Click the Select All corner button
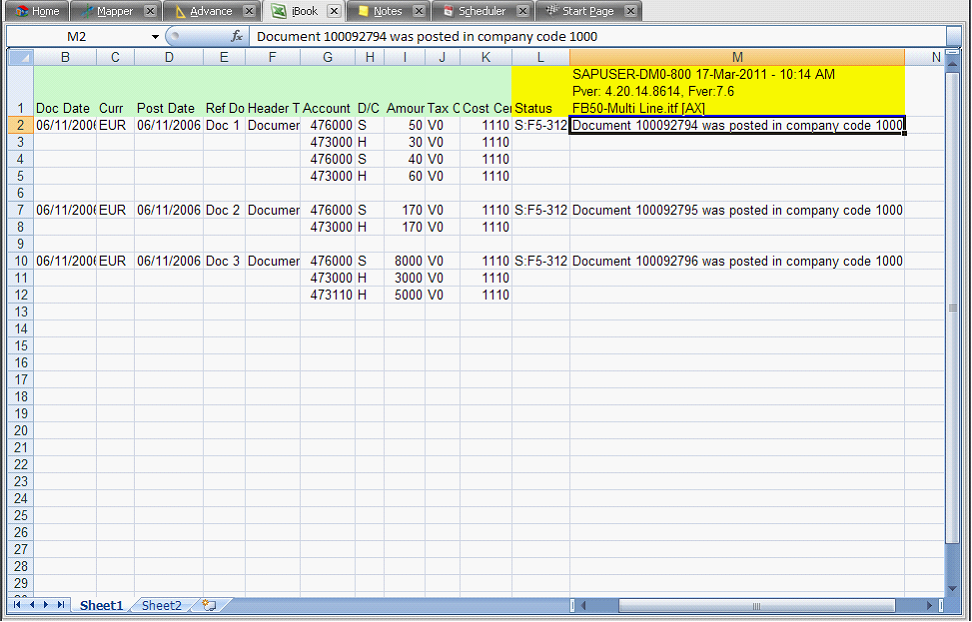The image size is (972, 622). [x=20, y=57]
